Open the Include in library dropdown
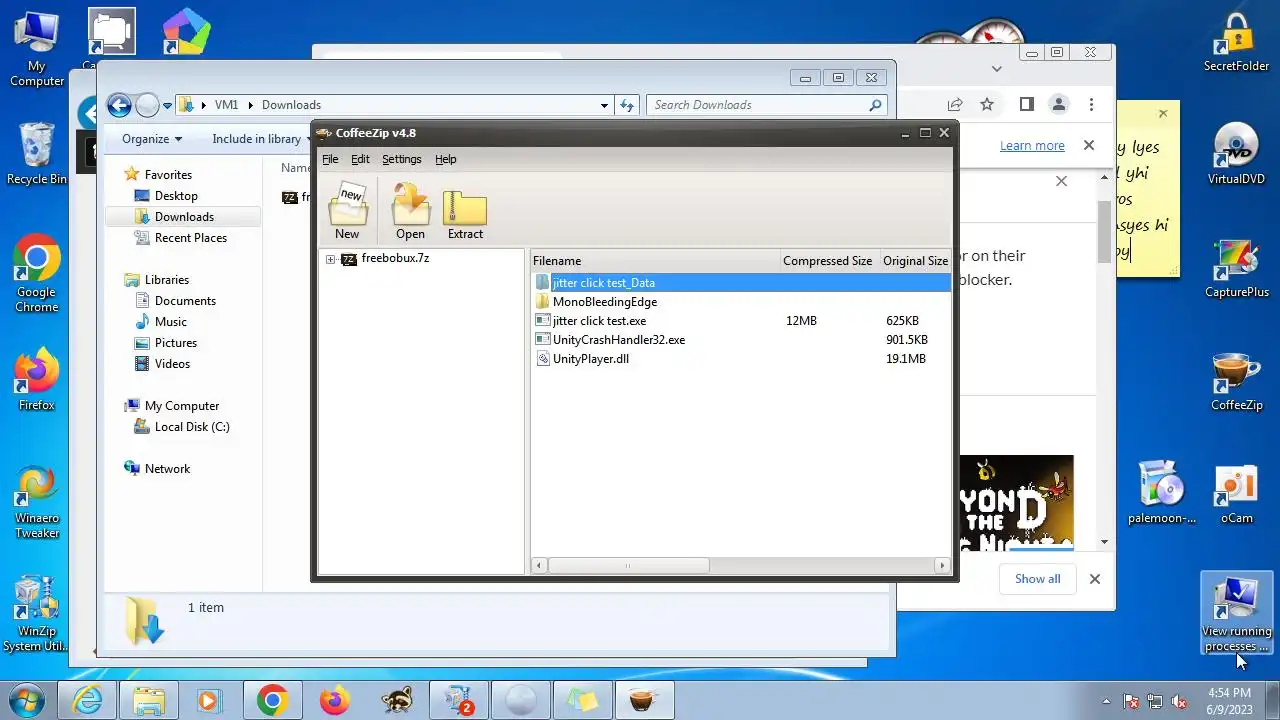The width and height of the screenshot is (1280, 720). [260, 139]
